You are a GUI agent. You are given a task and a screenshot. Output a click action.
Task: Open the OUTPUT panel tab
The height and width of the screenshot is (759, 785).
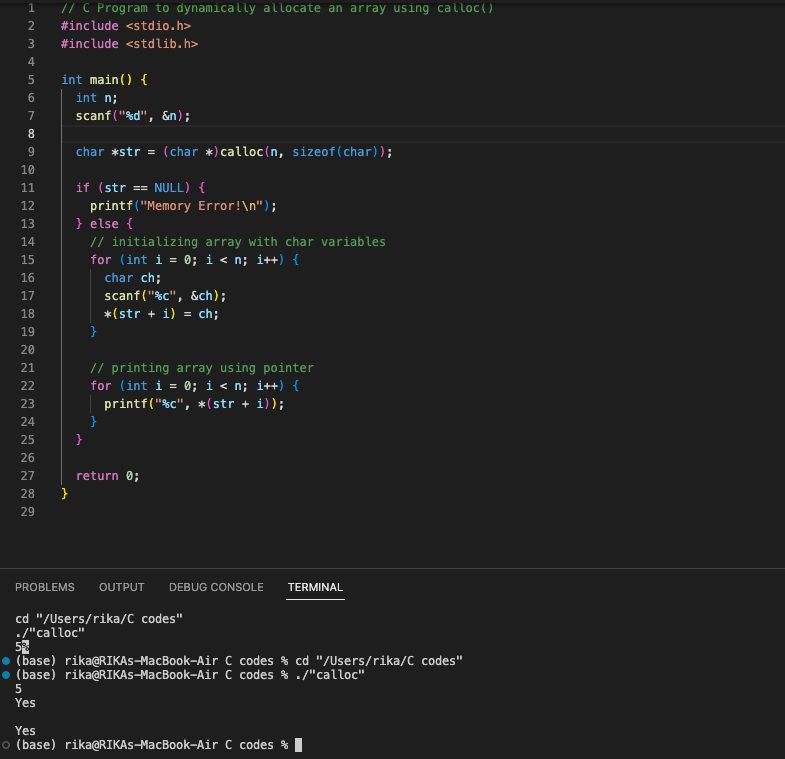122,587
